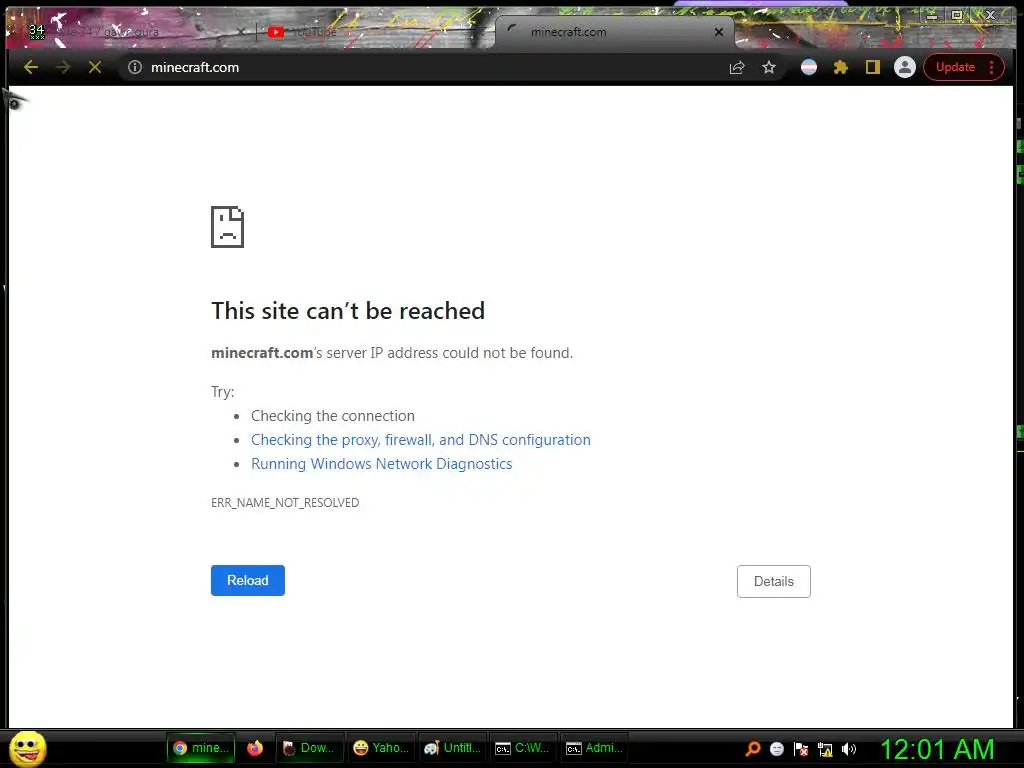The image size is (1024, 768).
Task: Open the profile avatar menu
Action: tap(904, 67)
